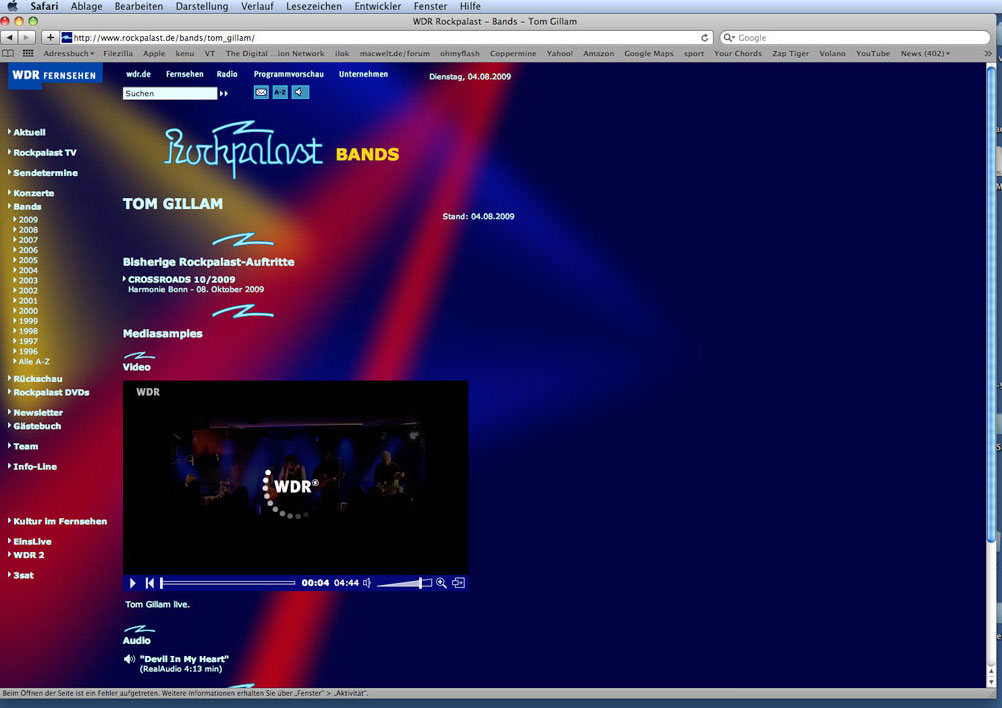The width and height of the screenshot is (1002, 708).
Task: Open the Ablage menu
Action: [x=86, y=6]
